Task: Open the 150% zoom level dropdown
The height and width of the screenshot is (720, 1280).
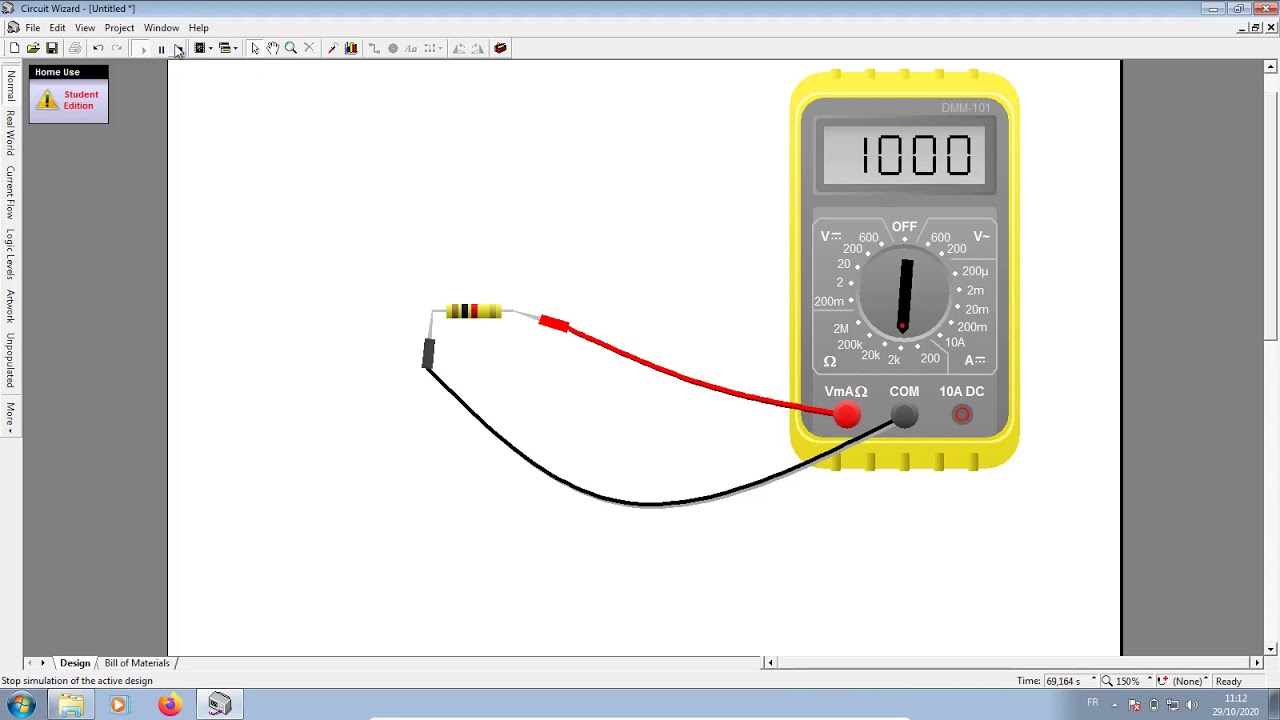Action: pos(1149,681)
